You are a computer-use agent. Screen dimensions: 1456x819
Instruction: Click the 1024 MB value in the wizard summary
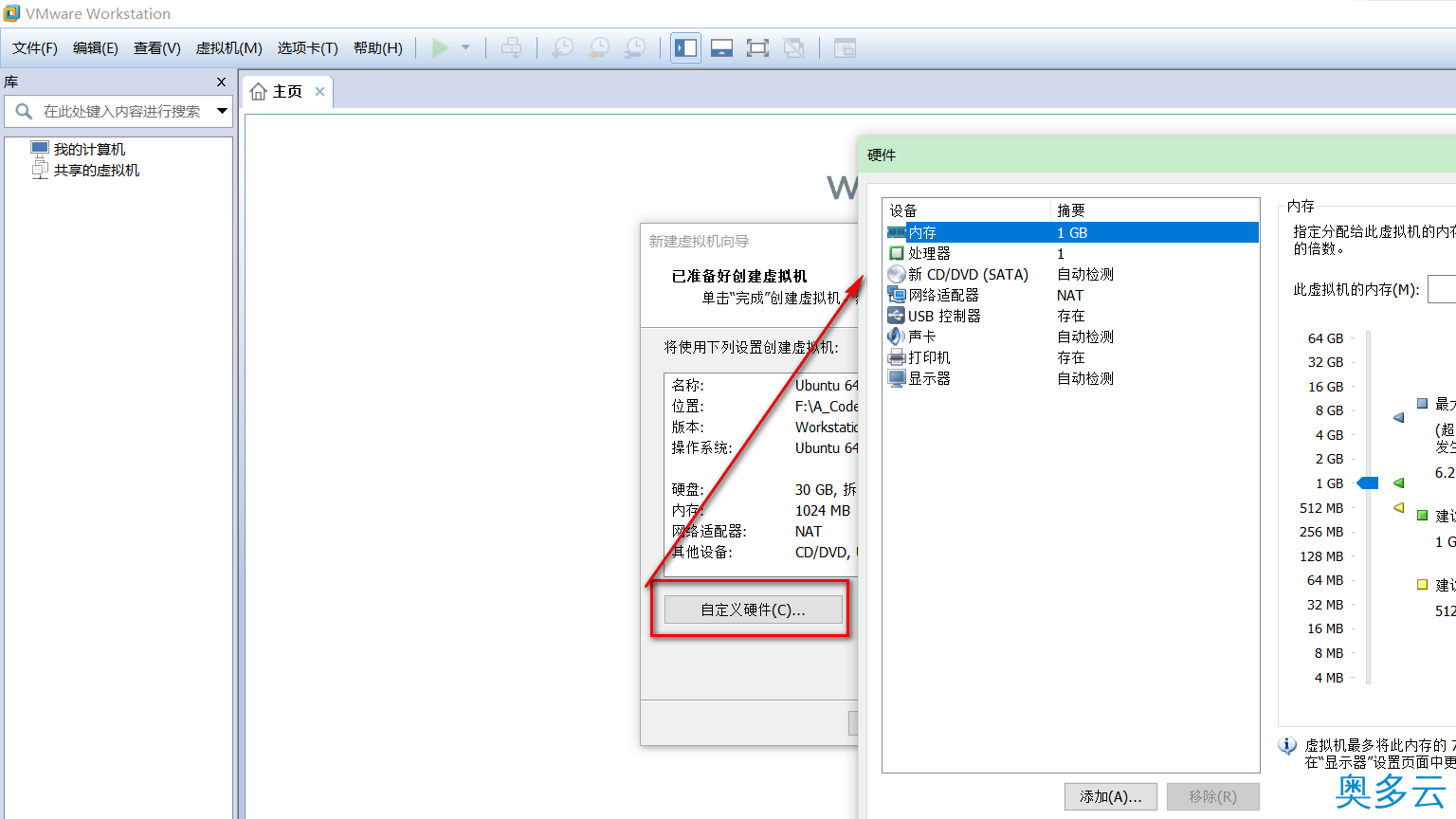point(823,510)
